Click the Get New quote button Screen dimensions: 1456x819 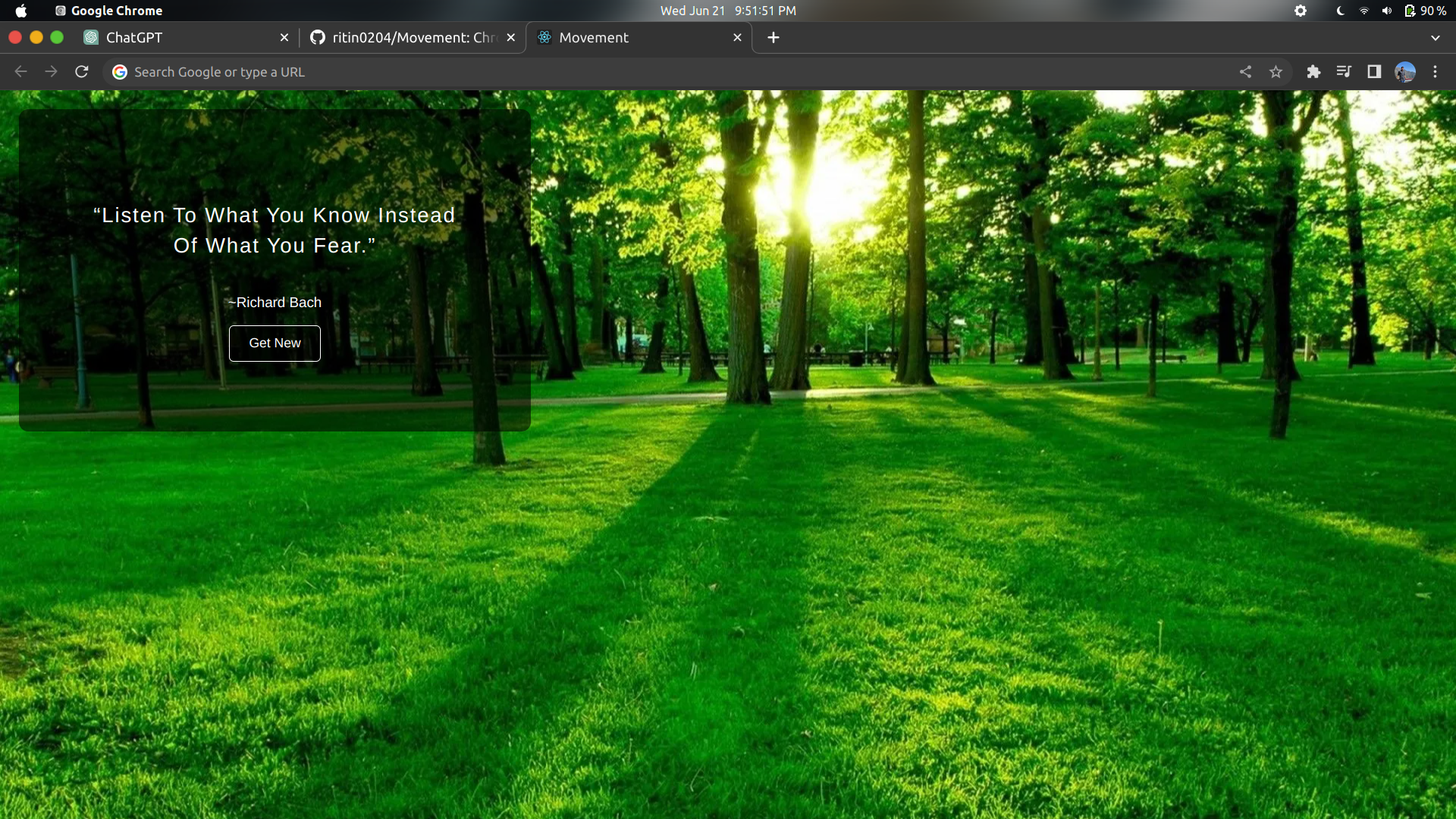(275, 344)
